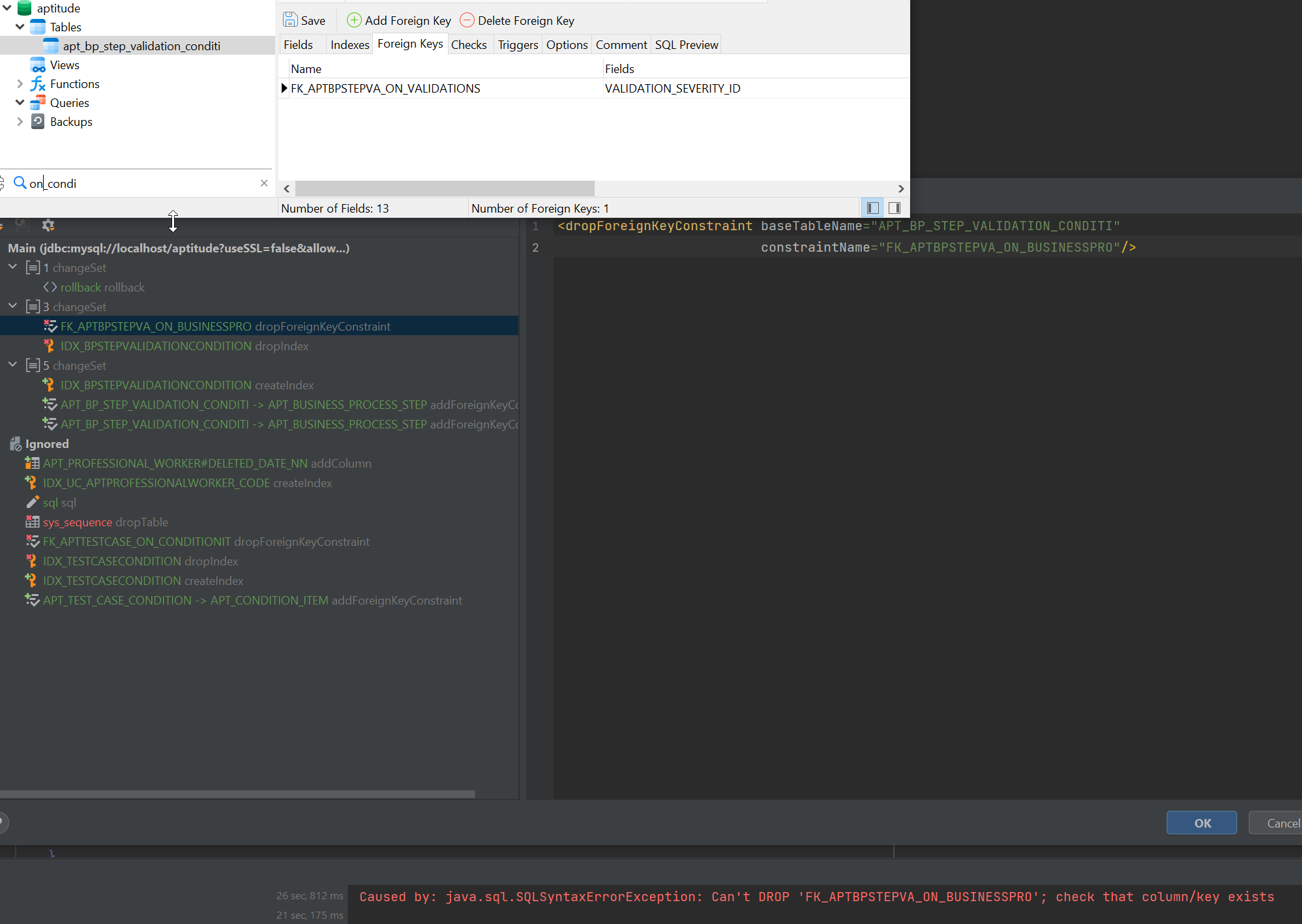Click Add Foreign Key button

(x=399, y=20)
